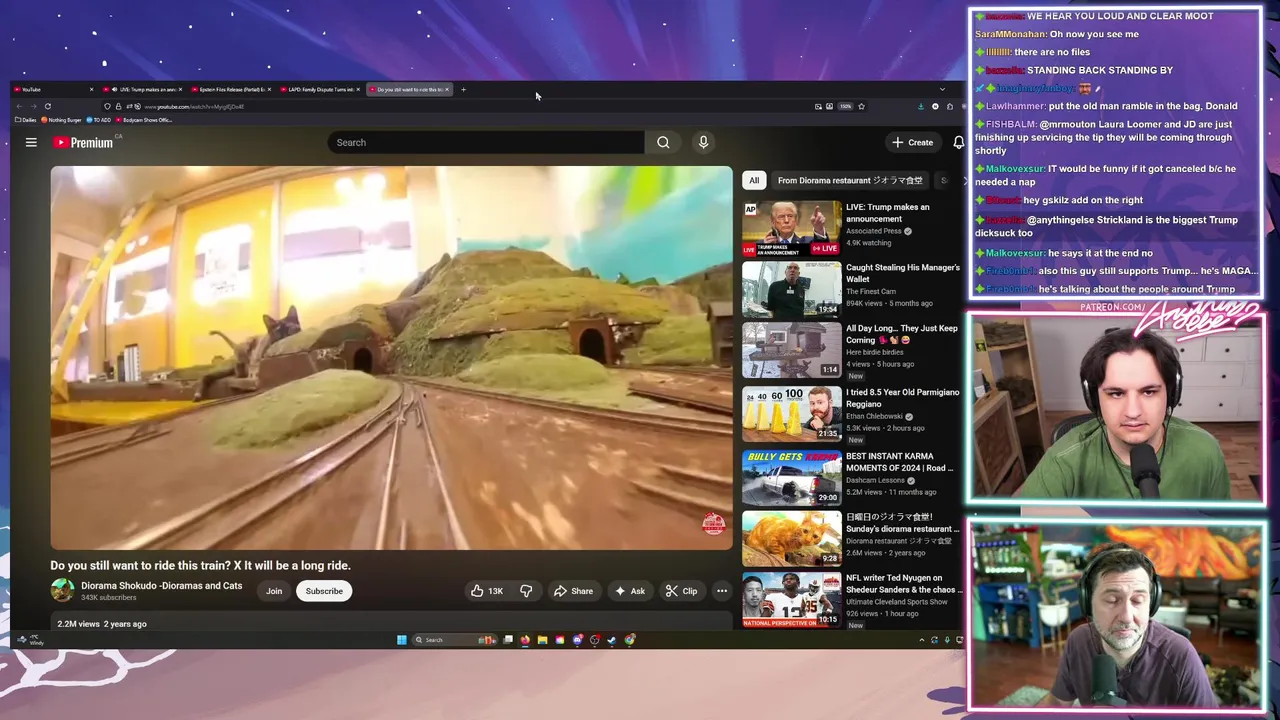Open the 150% zoom level indicator
Screen dimensions: 1280x720
pyautogui.click(x=845, y=106)
